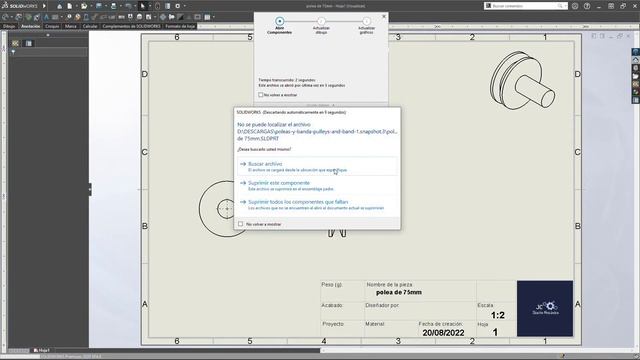
Task: Click the green Spell Checker icon
Action: pyautogui.click(x=28, y=17)
